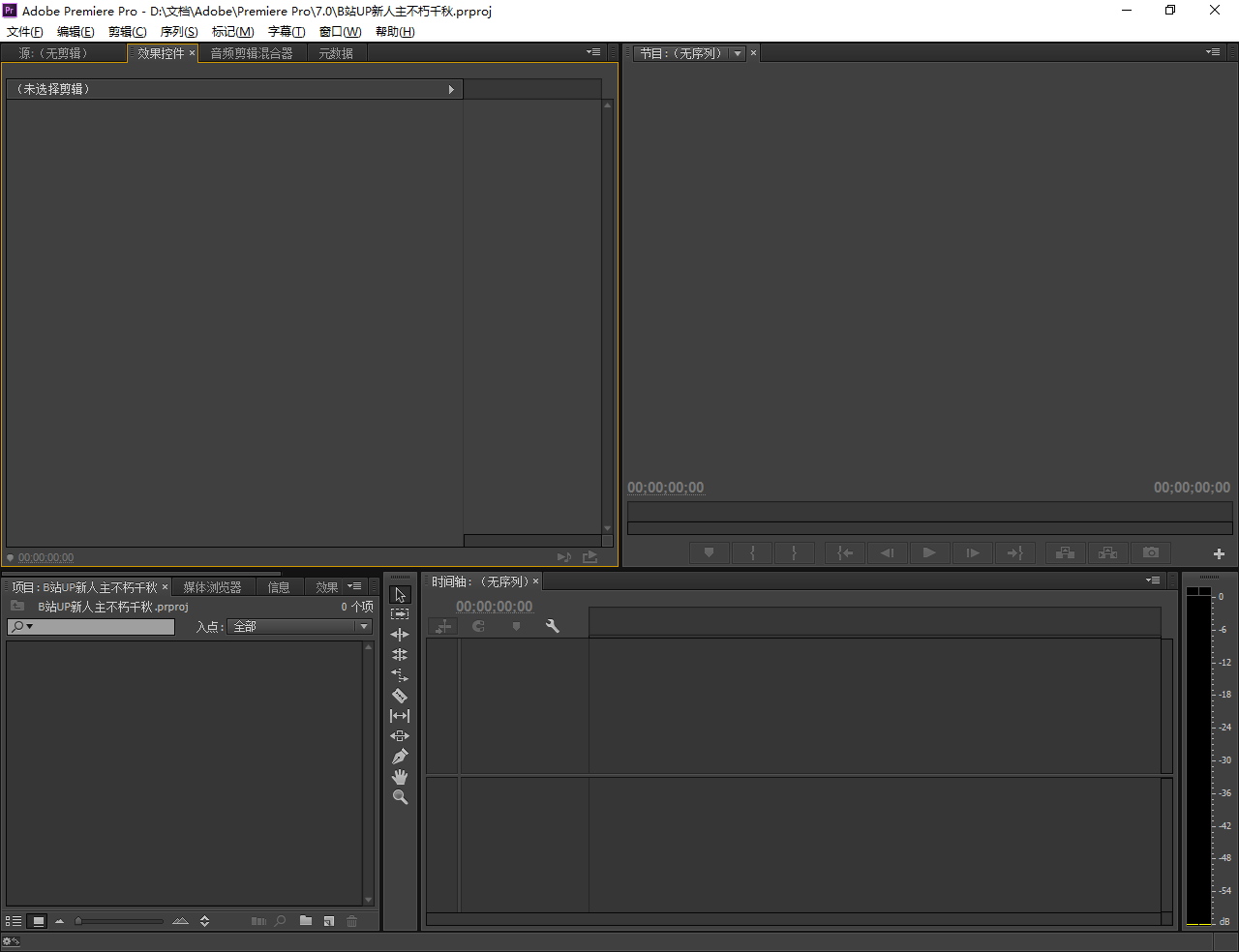Click the Find icon in project panel
This screenshot has height=952, width=1239.
[280, 921]
